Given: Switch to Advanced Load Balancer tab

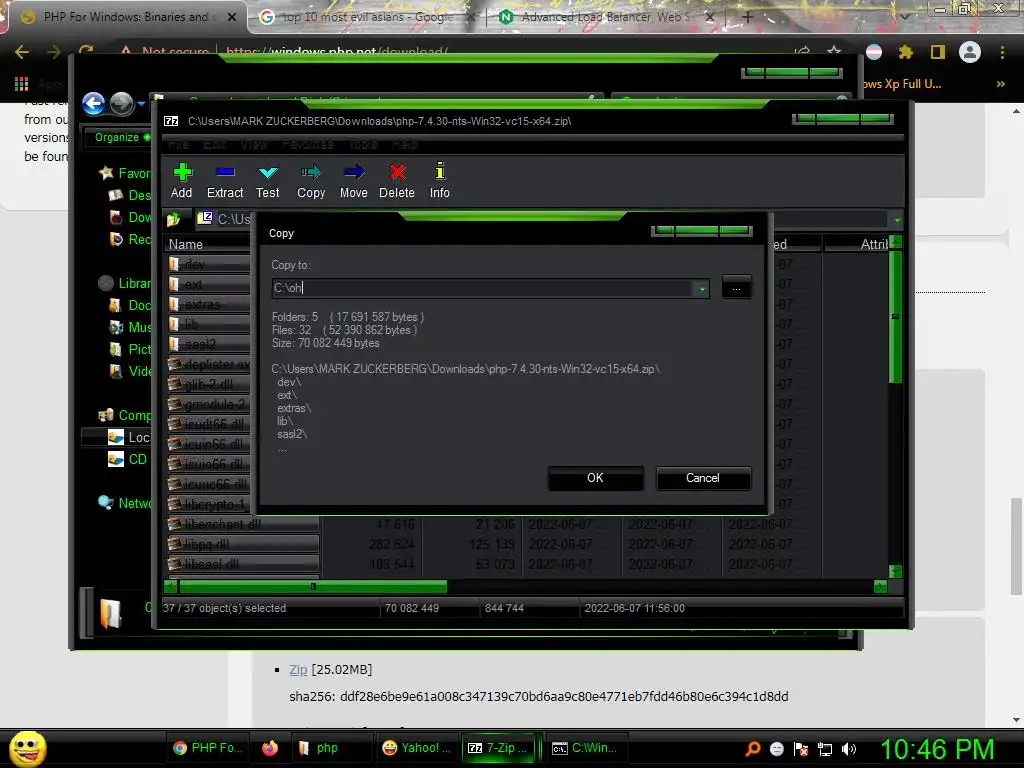Looking at the screenshot, I should (607, 17).
